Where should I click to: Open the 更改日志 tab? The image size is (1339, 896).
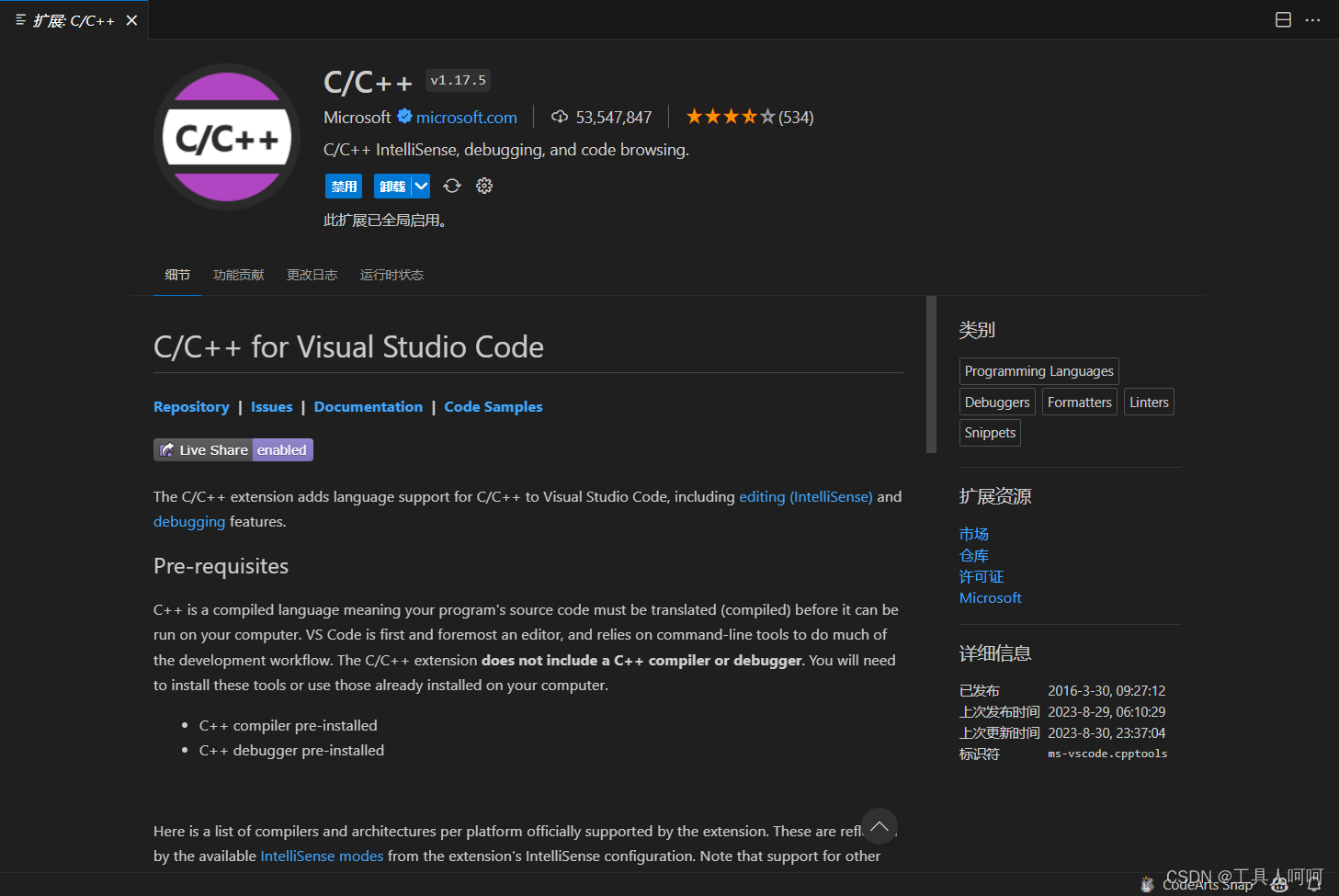(x=312, y=275)
